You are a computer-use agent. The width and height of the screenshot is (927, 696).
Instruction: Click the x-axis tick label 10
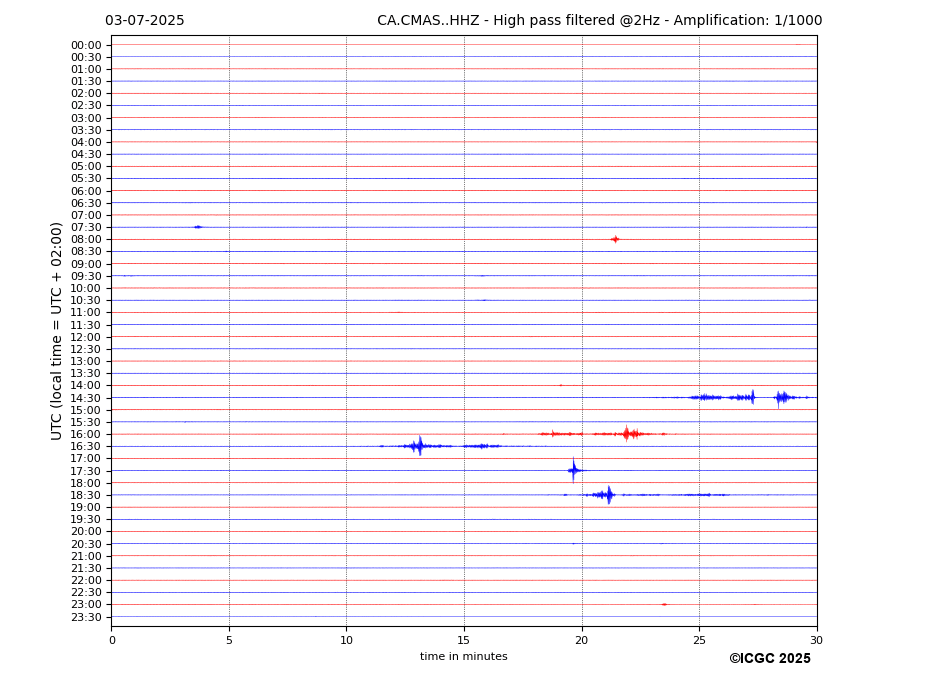[x=346, y=640]
